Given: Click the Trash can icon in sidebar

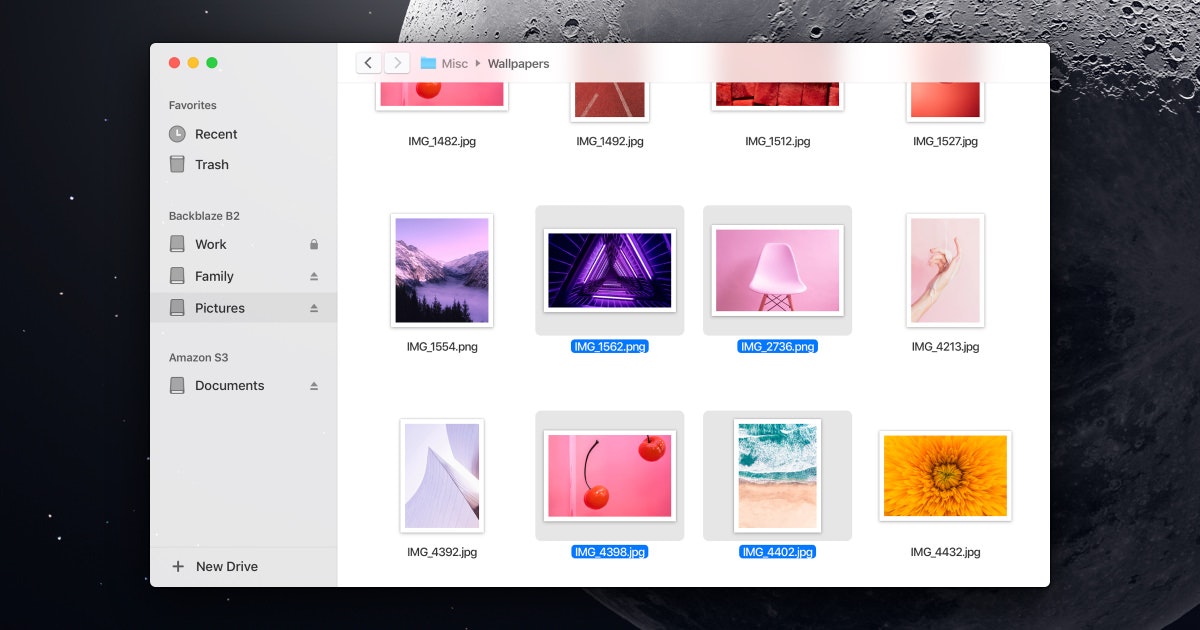Looking at the screenshot, I should click(177, 164).
